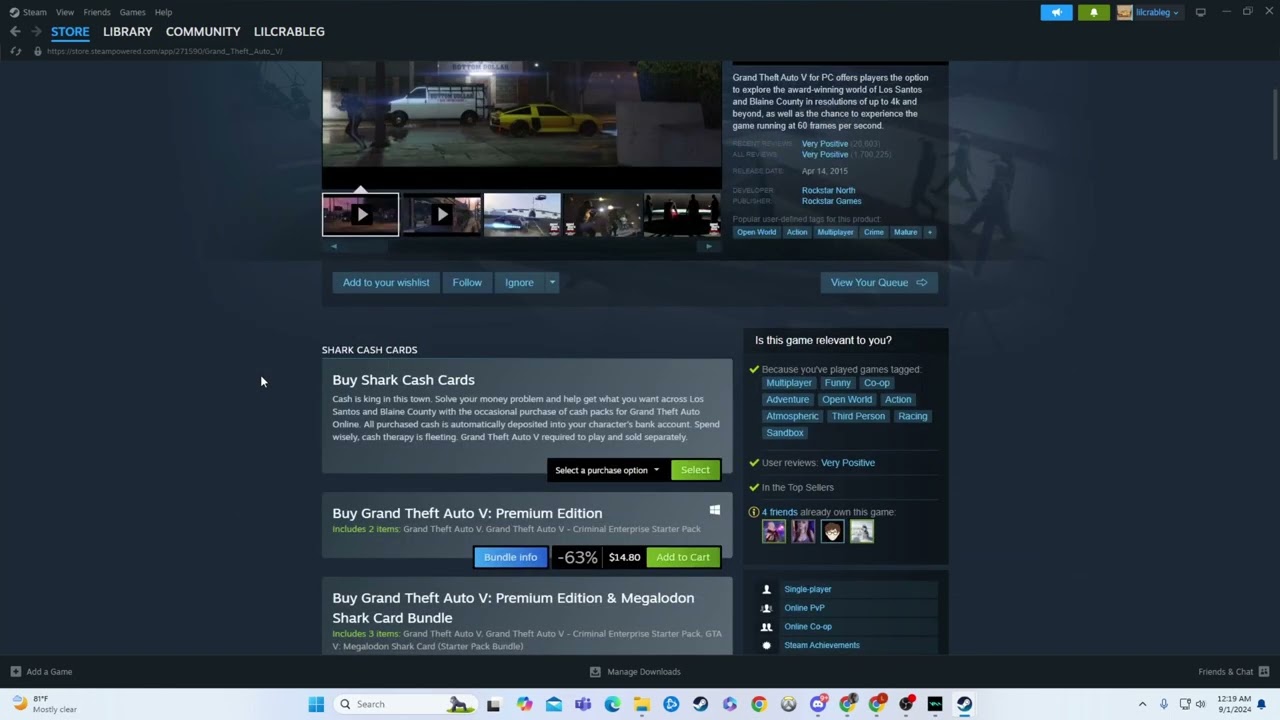Viewport: 1280px width, 720px height.
Task: Click the green Select button
Action: (x=695, y=470)
